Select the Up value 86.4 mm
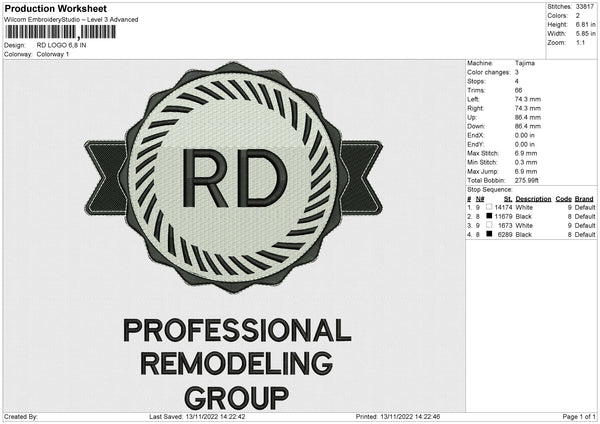The image size is (600, 424). (x=528, y=117)
